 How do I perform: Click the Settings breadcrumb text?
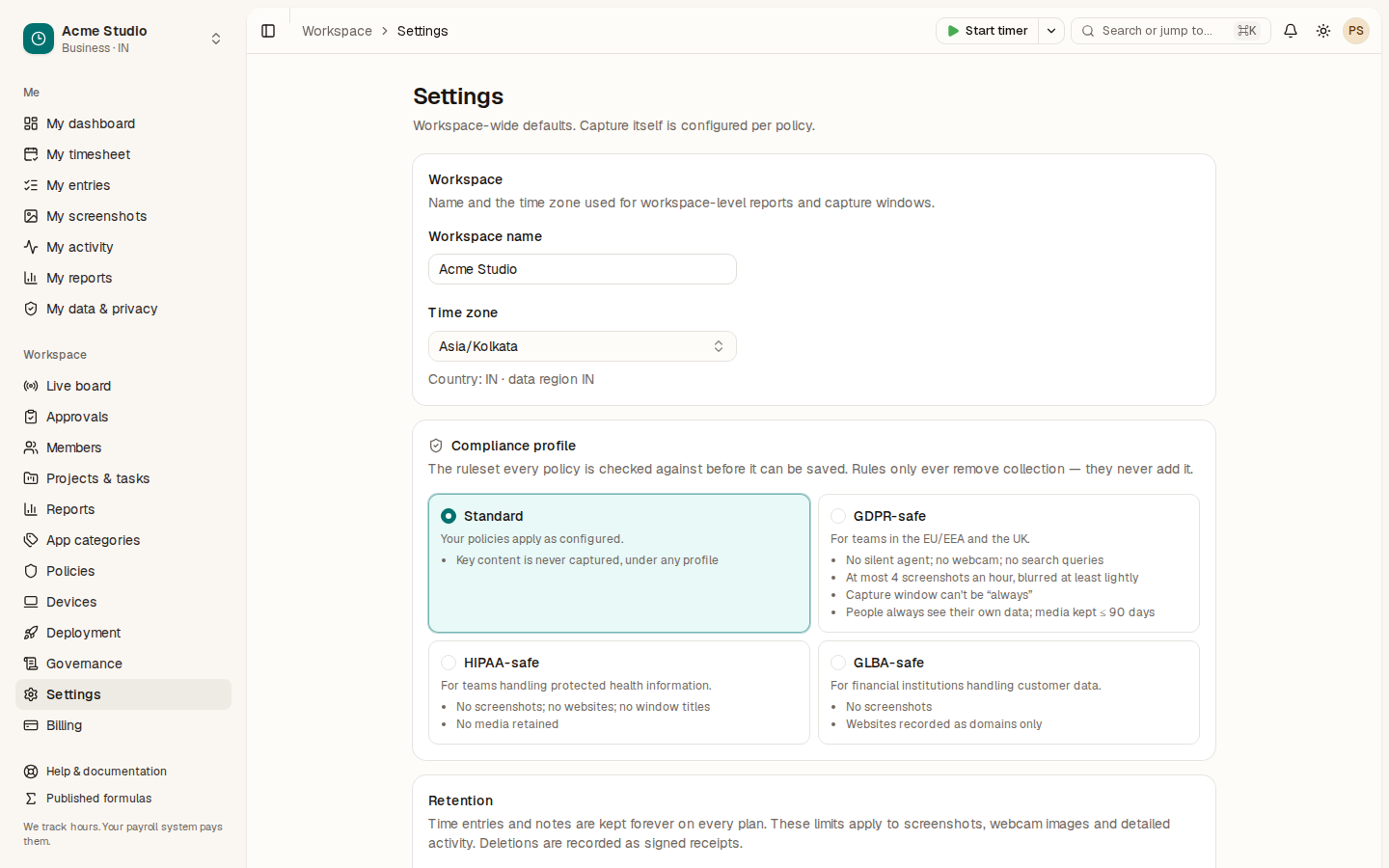422,31
